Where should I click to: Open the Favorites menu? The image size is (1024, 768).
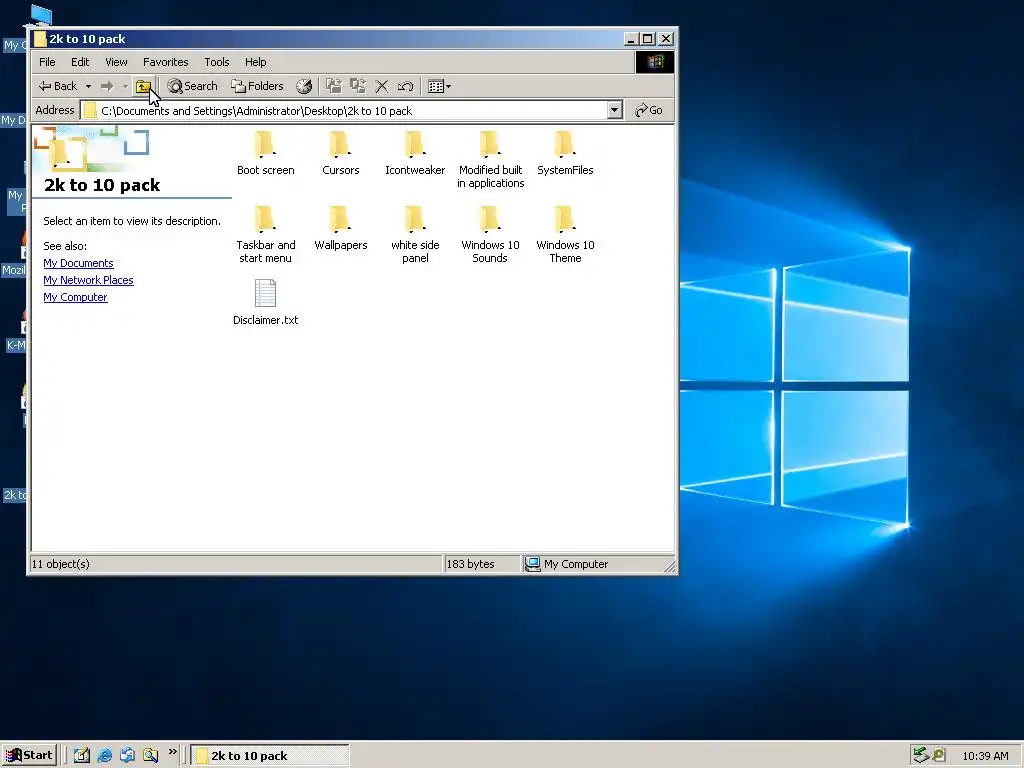165,62
